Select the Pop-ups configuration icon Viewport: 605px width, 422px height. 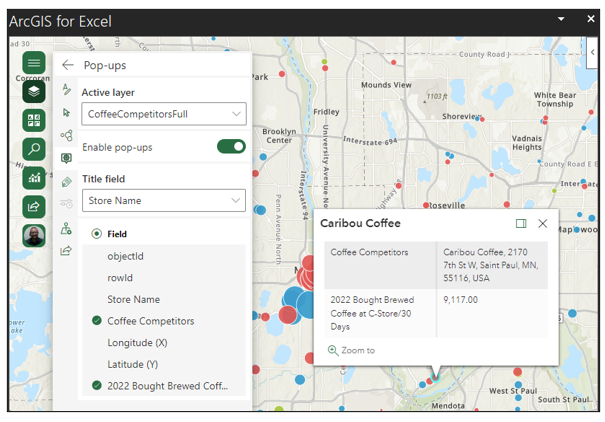(x=66, y=158)
